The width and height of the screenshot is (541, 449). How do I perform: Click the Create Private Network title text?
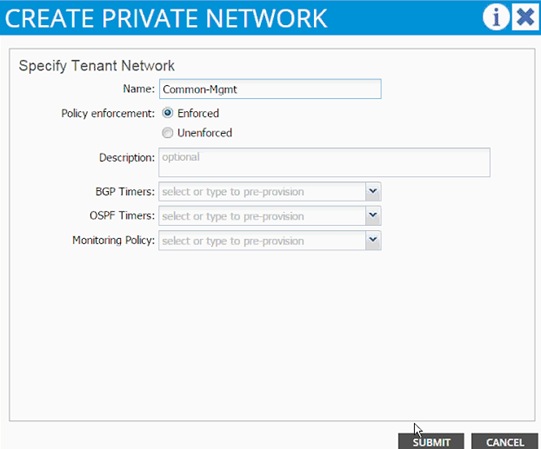click(166, 18)
